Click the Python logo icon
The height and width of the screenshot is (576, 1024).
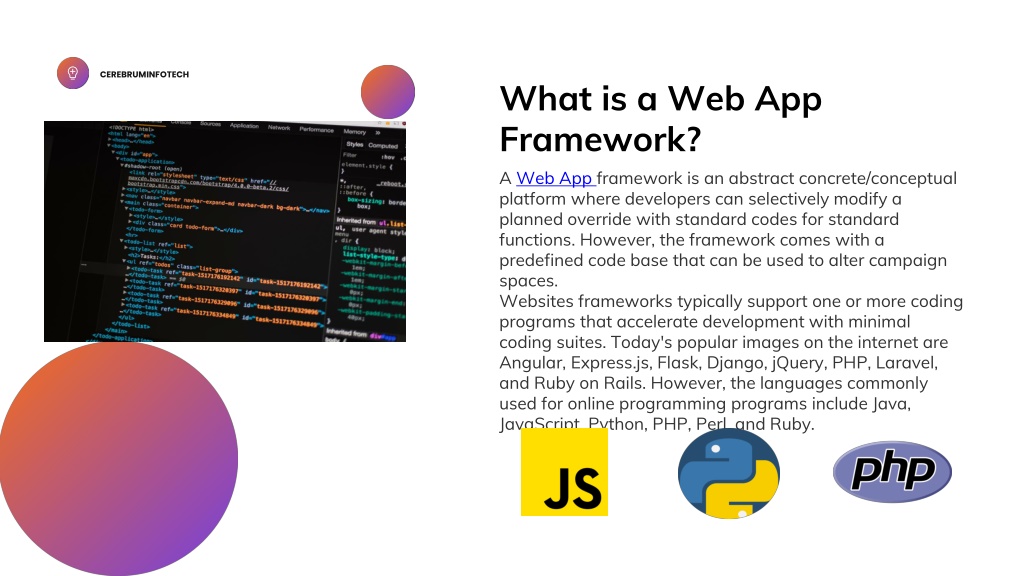click(729, 473)
